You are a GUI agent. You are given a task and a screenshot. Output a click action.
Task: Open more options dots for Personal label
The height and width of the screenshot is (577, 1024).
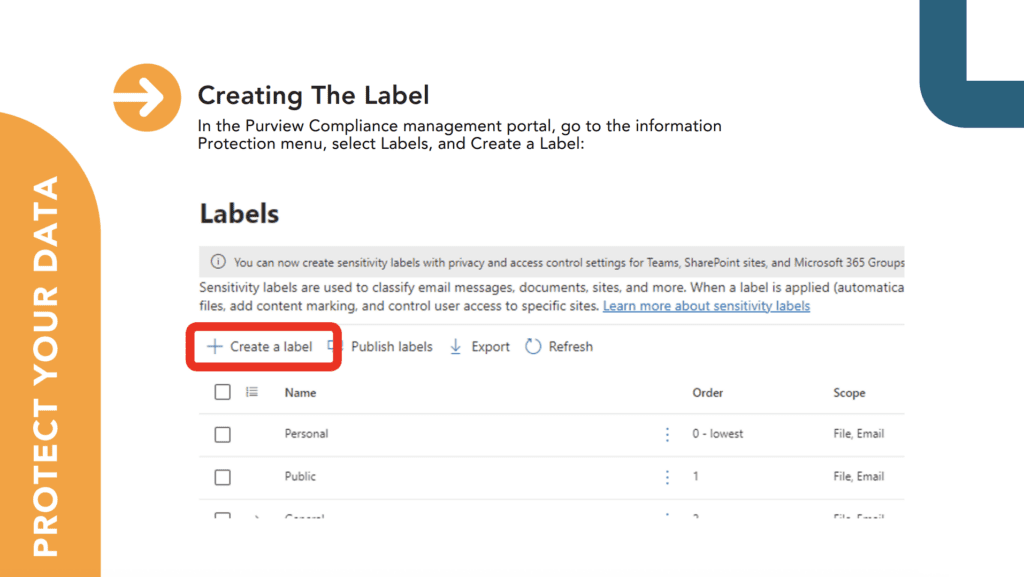coord(667,435)
